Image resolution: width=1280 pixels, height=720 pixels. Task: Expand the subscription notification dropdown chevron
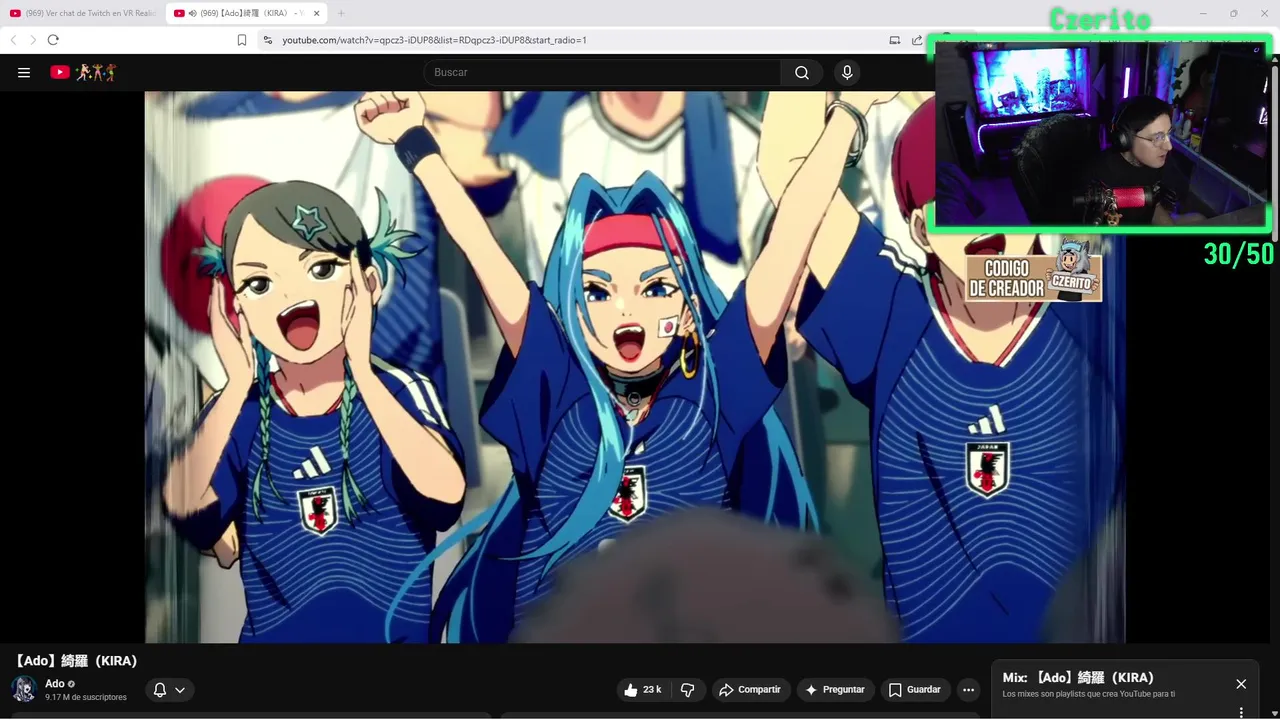pyautogui.click(x=180, y=690)
